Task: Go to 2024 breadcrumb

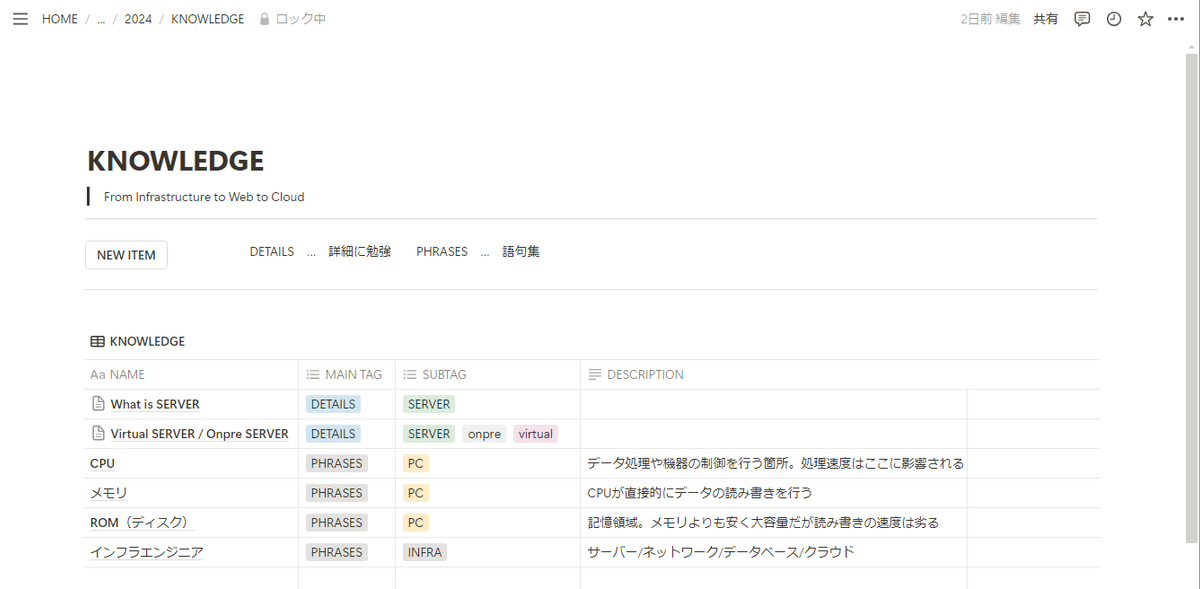Action: click(x=138, y=19)
